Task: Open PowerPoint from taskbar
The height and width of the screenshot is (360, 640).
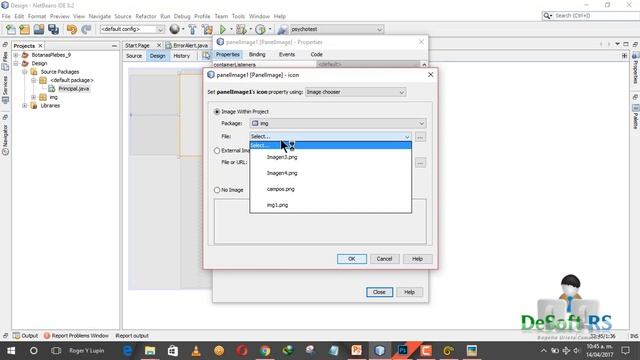Action: tap(357, 351)
